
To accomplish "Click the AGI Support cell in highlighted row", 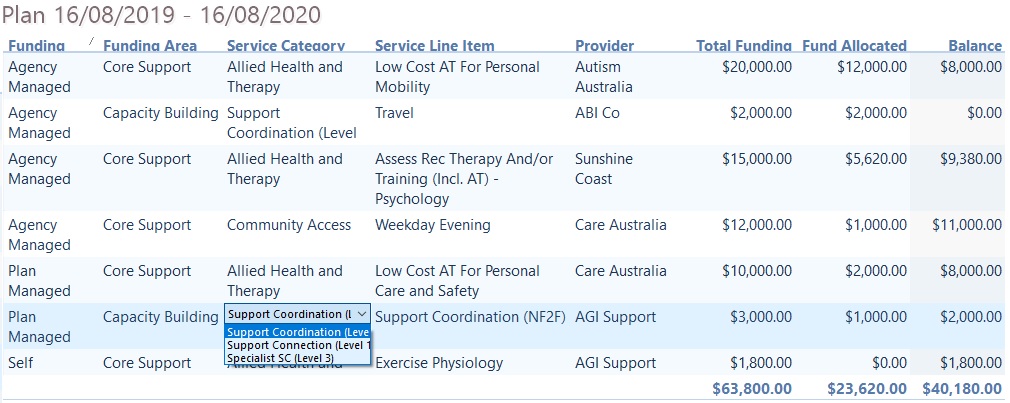I will coord(615,317).
